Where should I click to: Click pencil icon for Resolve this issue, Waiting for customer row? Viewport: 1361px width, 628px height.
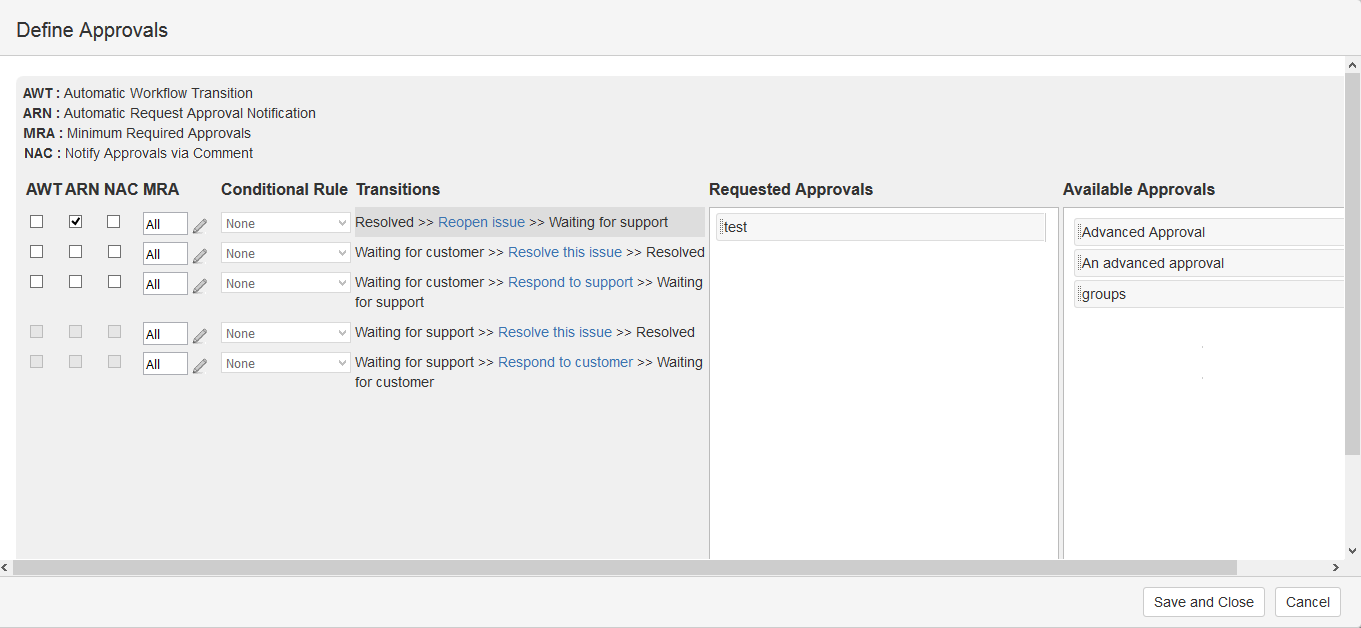point(200,255)
